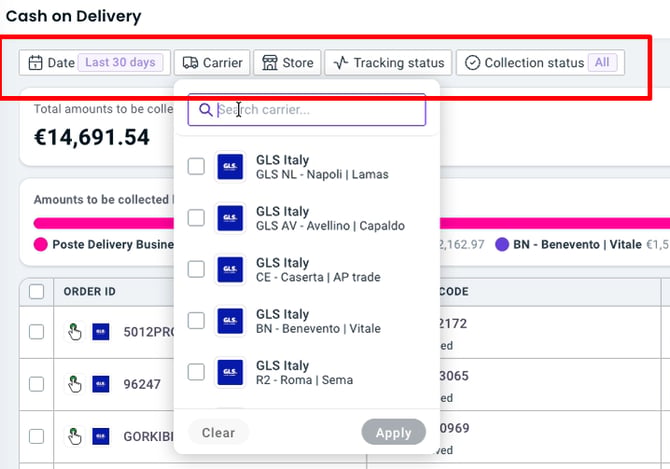The width and height of the screenshot is (670, 469).
Task: Click GLS logo for Caserta | AP trade
Action: (x=230, y=269)
